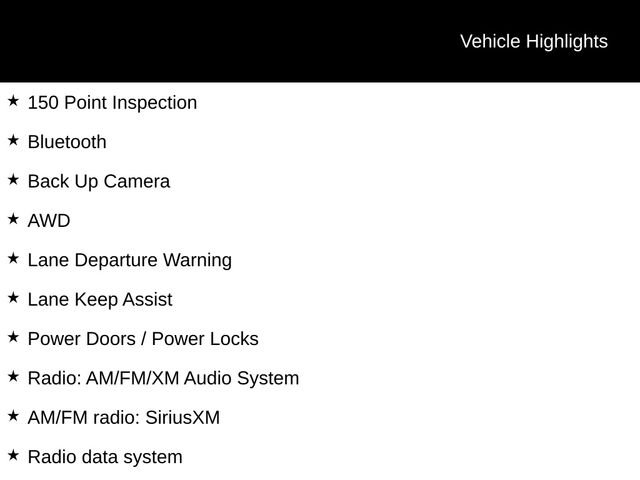This screenshot has height=480, width=640.
Task: Click the star icon next to Bluetooth
Action: [13, 140]
